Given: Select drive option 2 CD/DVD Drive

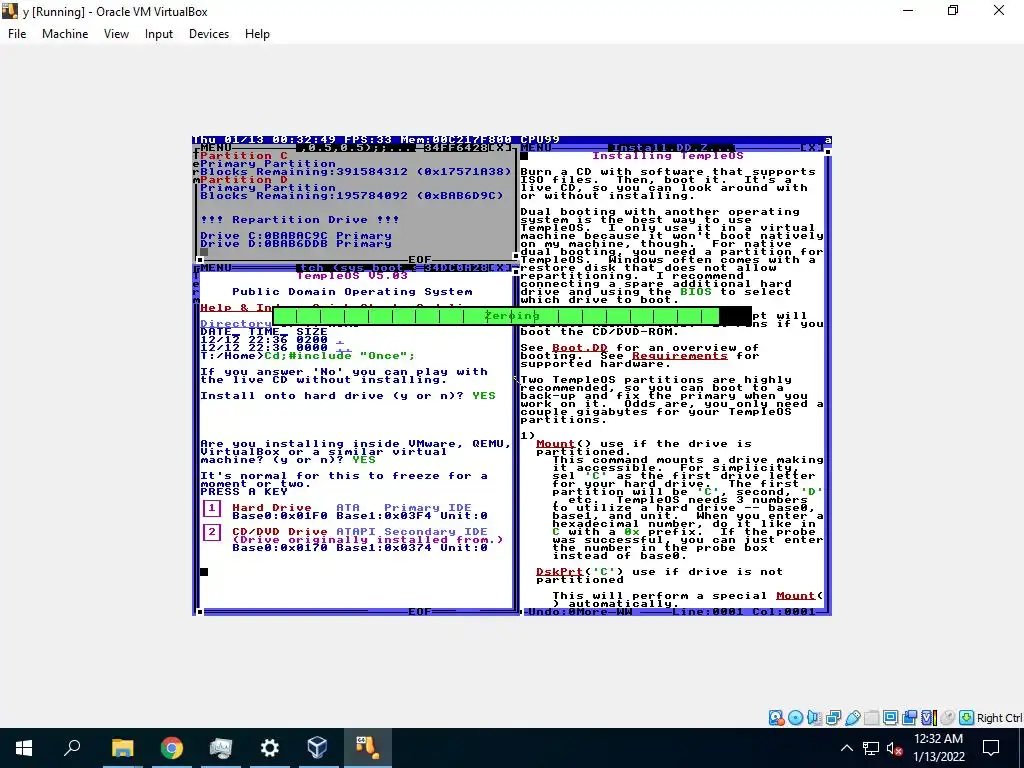Looking at the screenshot, I should (x=212, y=533).
